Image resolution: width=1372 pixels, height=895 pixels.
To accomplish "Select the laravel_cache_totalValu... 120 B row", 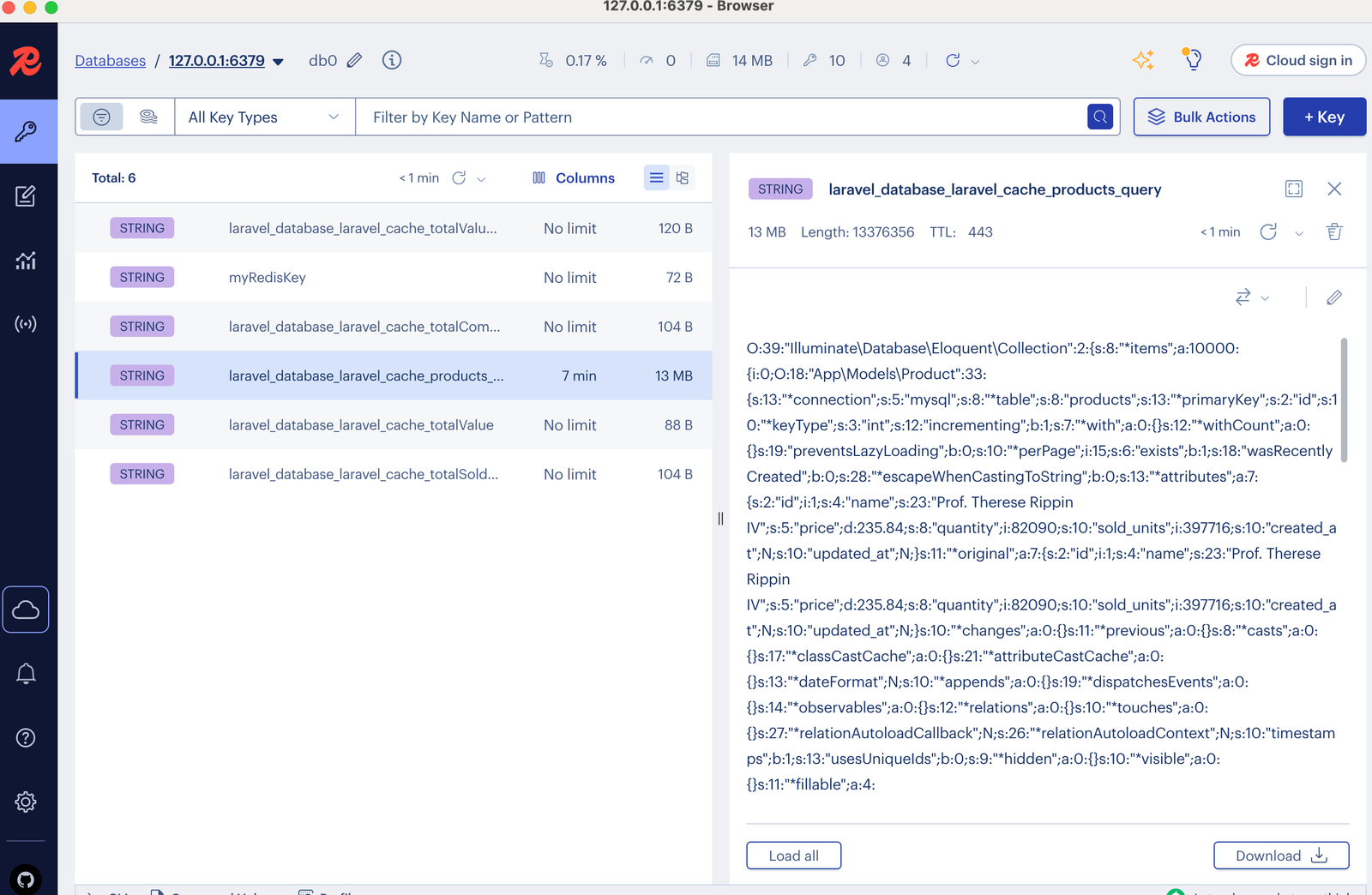I will click(x=394, y=228).
